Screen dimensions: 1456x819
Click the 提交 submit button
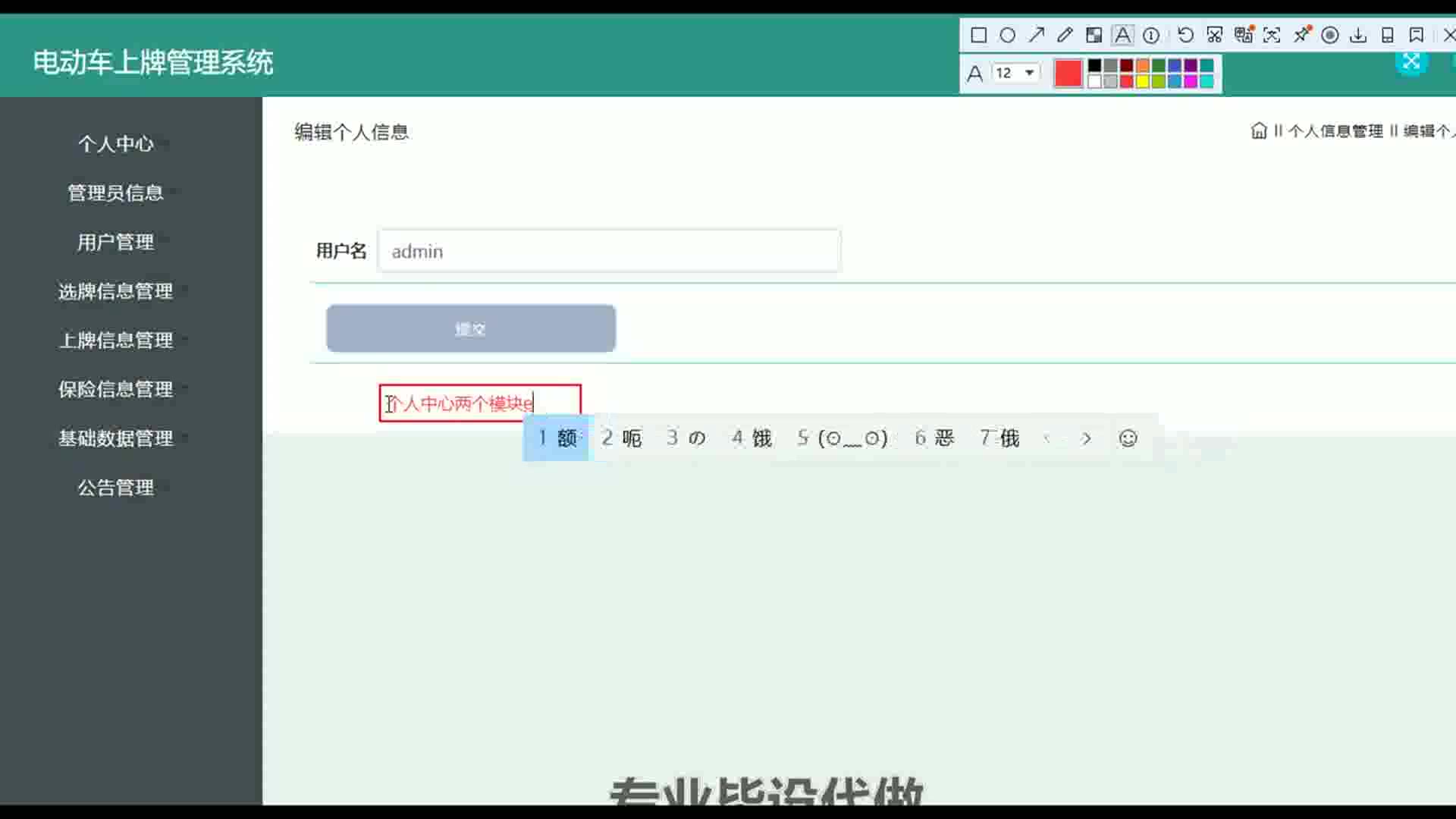[470, 328]
